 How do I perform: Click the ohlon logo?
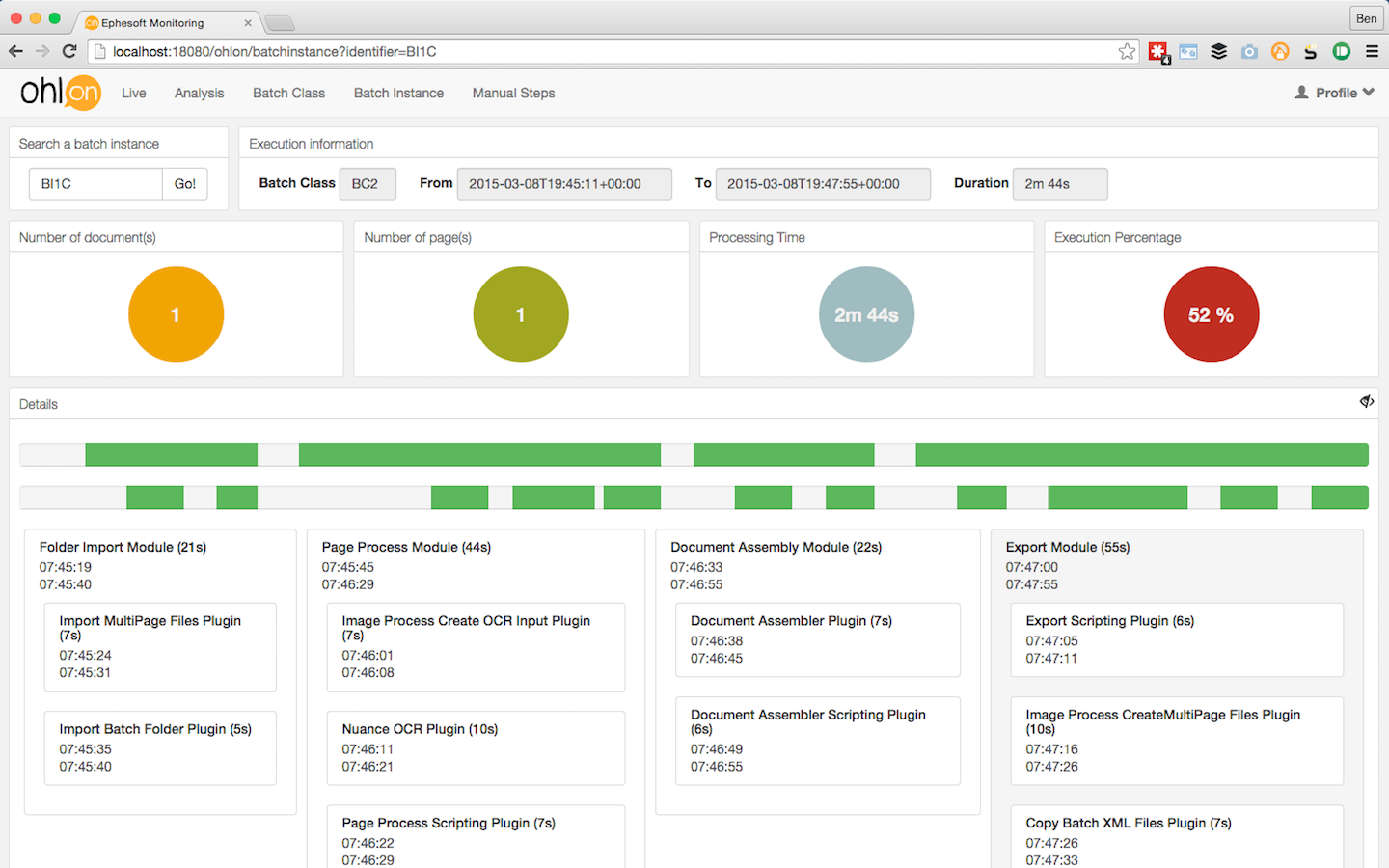(60, 93)
